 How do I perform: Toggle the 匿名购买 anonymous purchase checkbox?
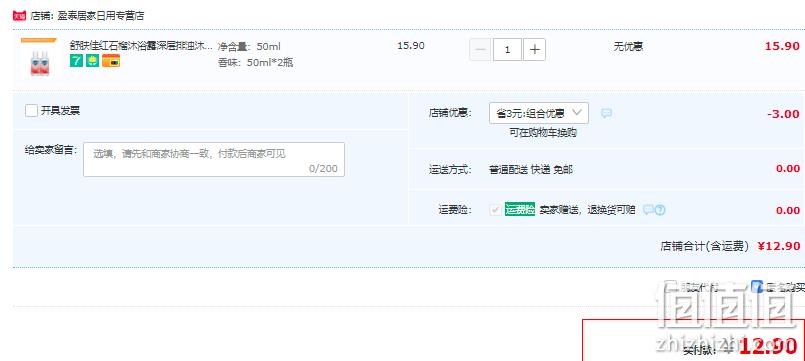coord(757,287)
